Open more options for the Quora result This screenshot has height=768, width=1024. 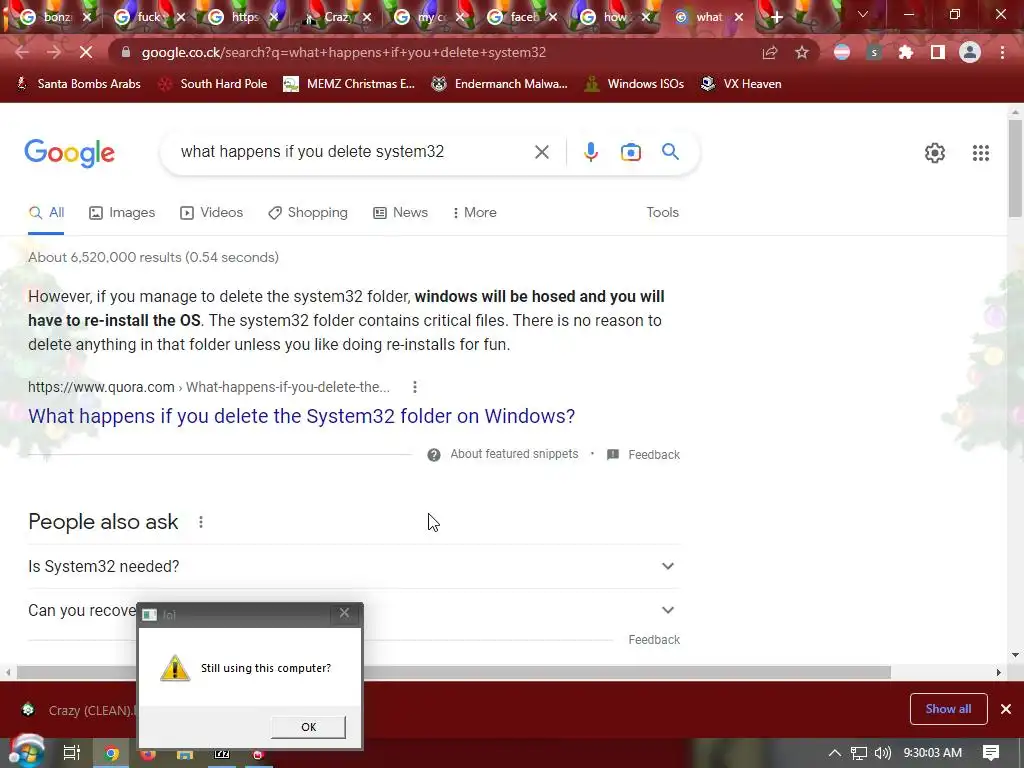pos(415,387)
